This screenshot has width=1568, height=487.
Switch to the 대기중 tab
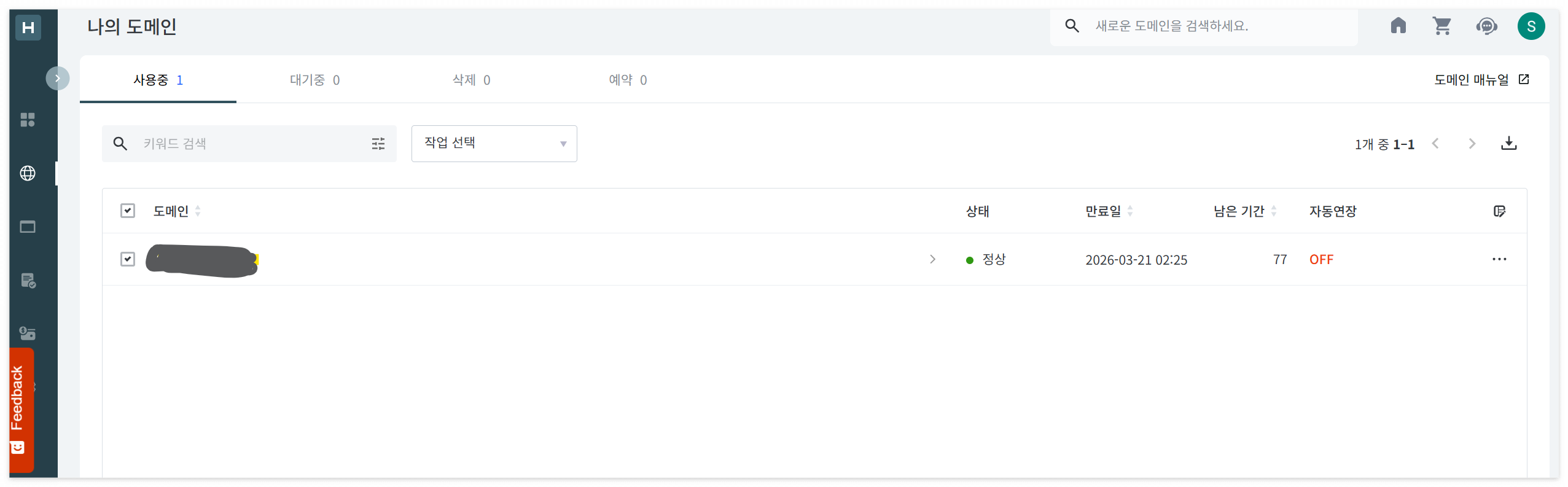pos(314,79)
